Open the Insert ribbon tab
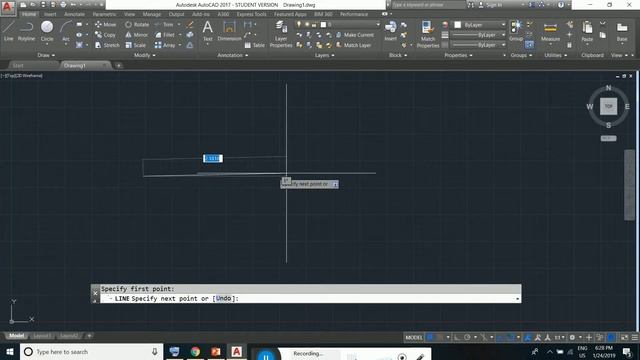The width and height of the screenshot is (640, 360). click(50, 14)
